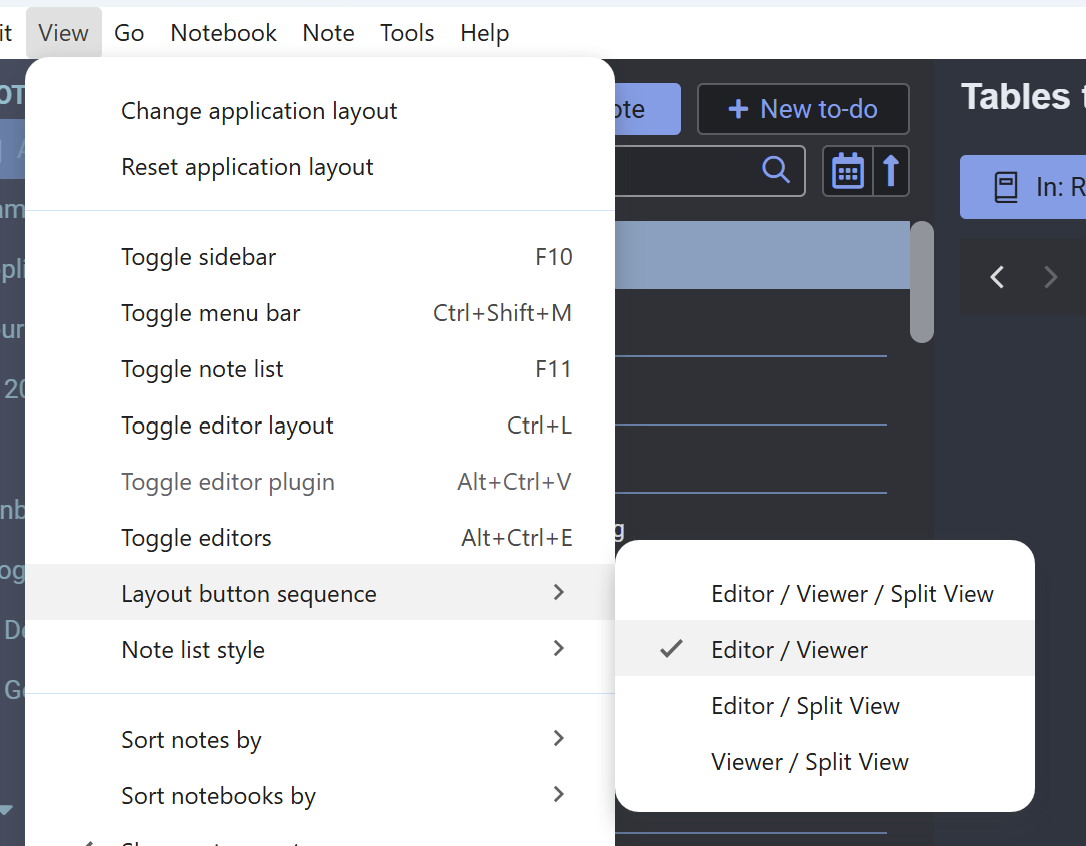Image resolution: width=1086 pixels, height=846 pixels.
Task: Click the New to-do button
Action: click(803, 108)
